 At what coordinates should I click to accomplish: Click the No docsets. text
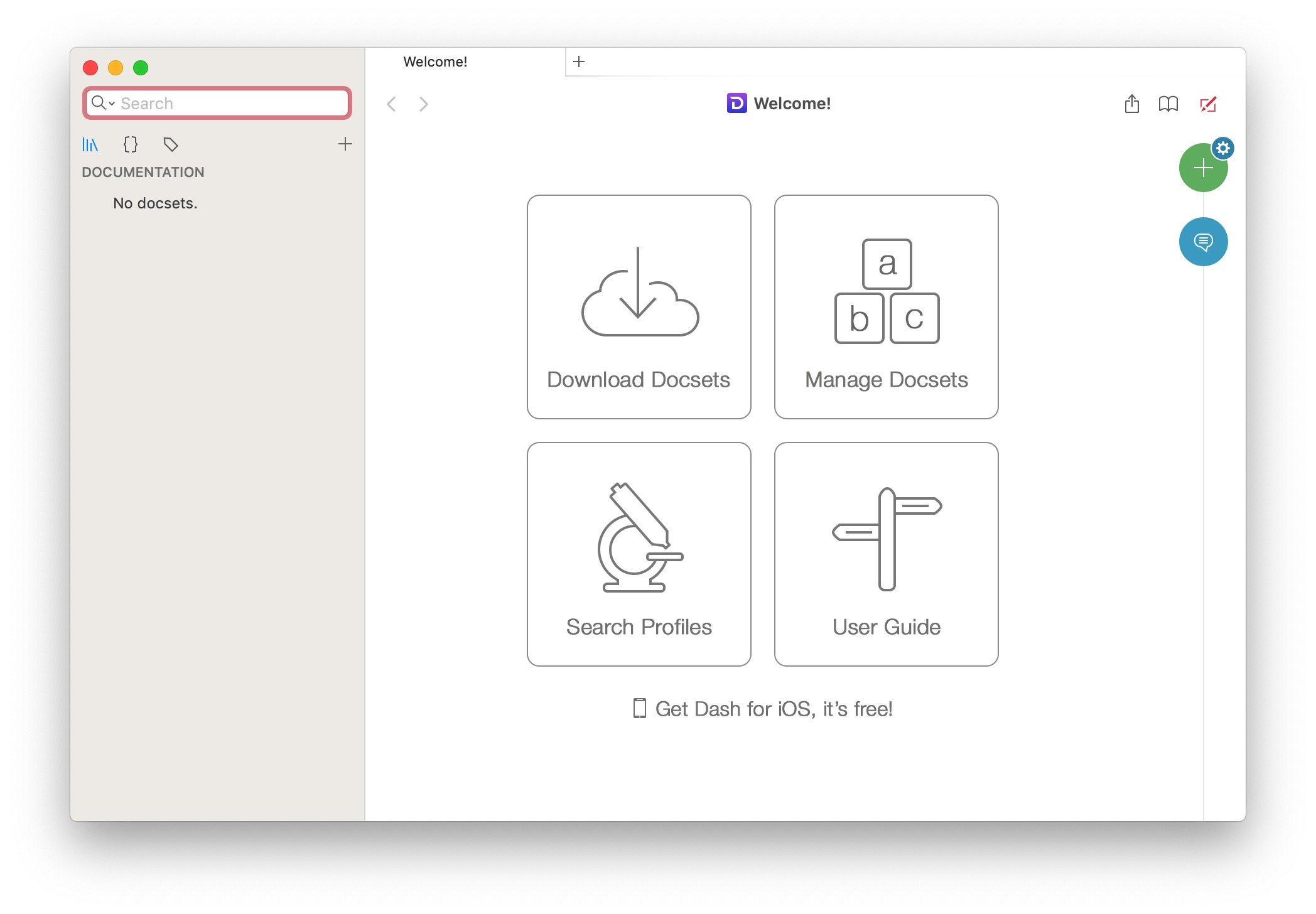[155, 203]
